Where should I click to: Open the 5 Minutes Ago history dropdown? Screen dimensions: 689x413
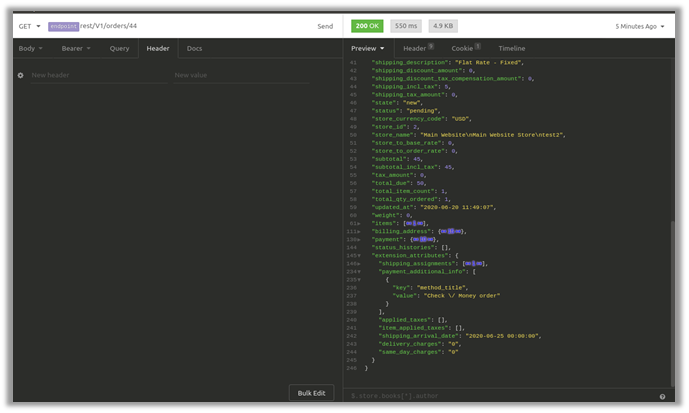click(x=640, y=26)
